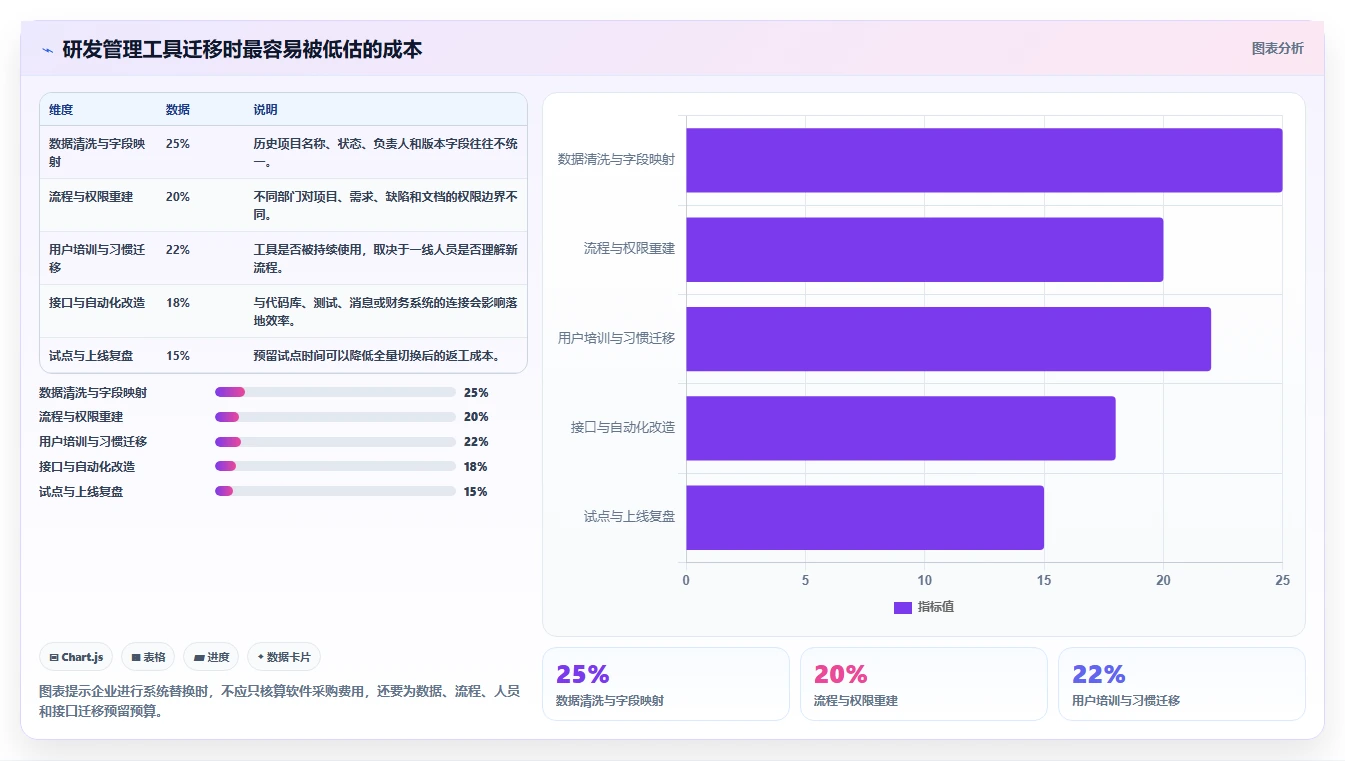Click the chart bar for 用户培训与习惯迁移
This screenshot has width=1345, height=761.
(948, 339)
